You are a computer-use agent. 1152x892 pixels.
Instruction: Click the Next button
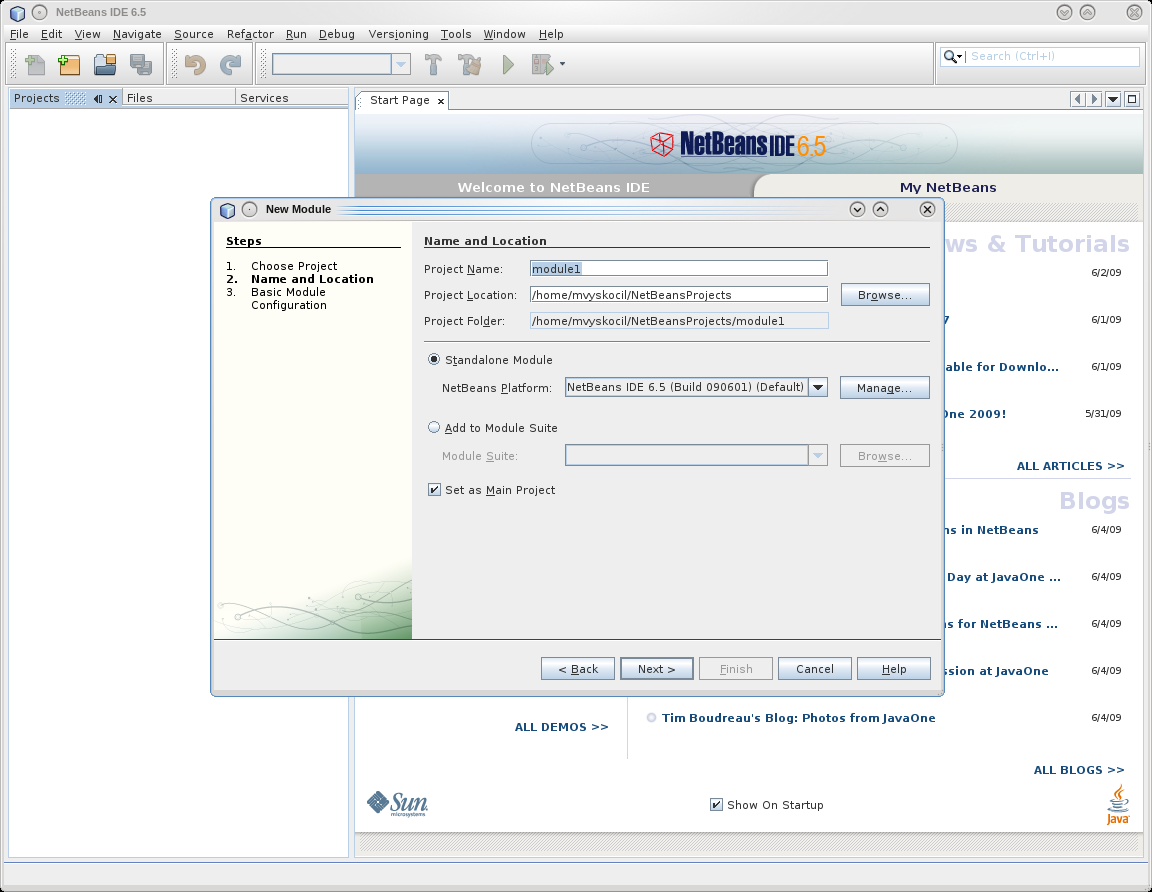656,669
